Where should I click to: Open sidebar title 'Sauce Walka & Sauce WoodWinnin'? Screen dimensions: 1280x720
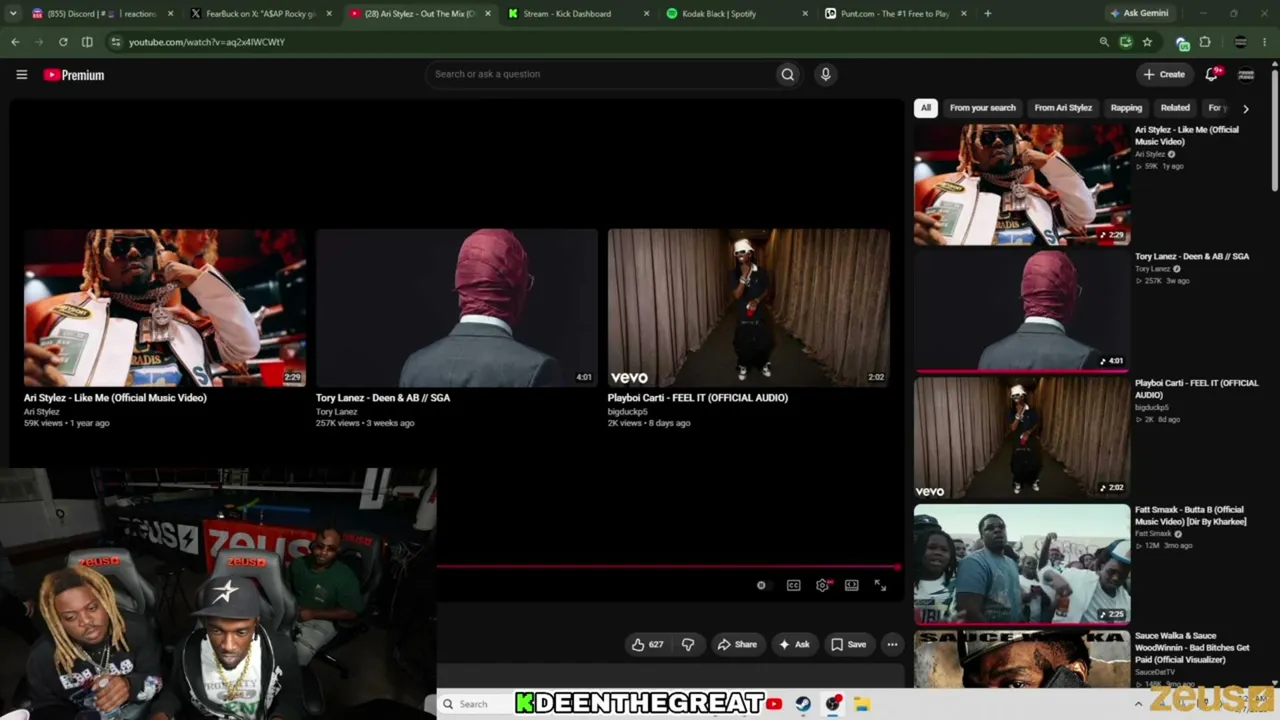1192,648
